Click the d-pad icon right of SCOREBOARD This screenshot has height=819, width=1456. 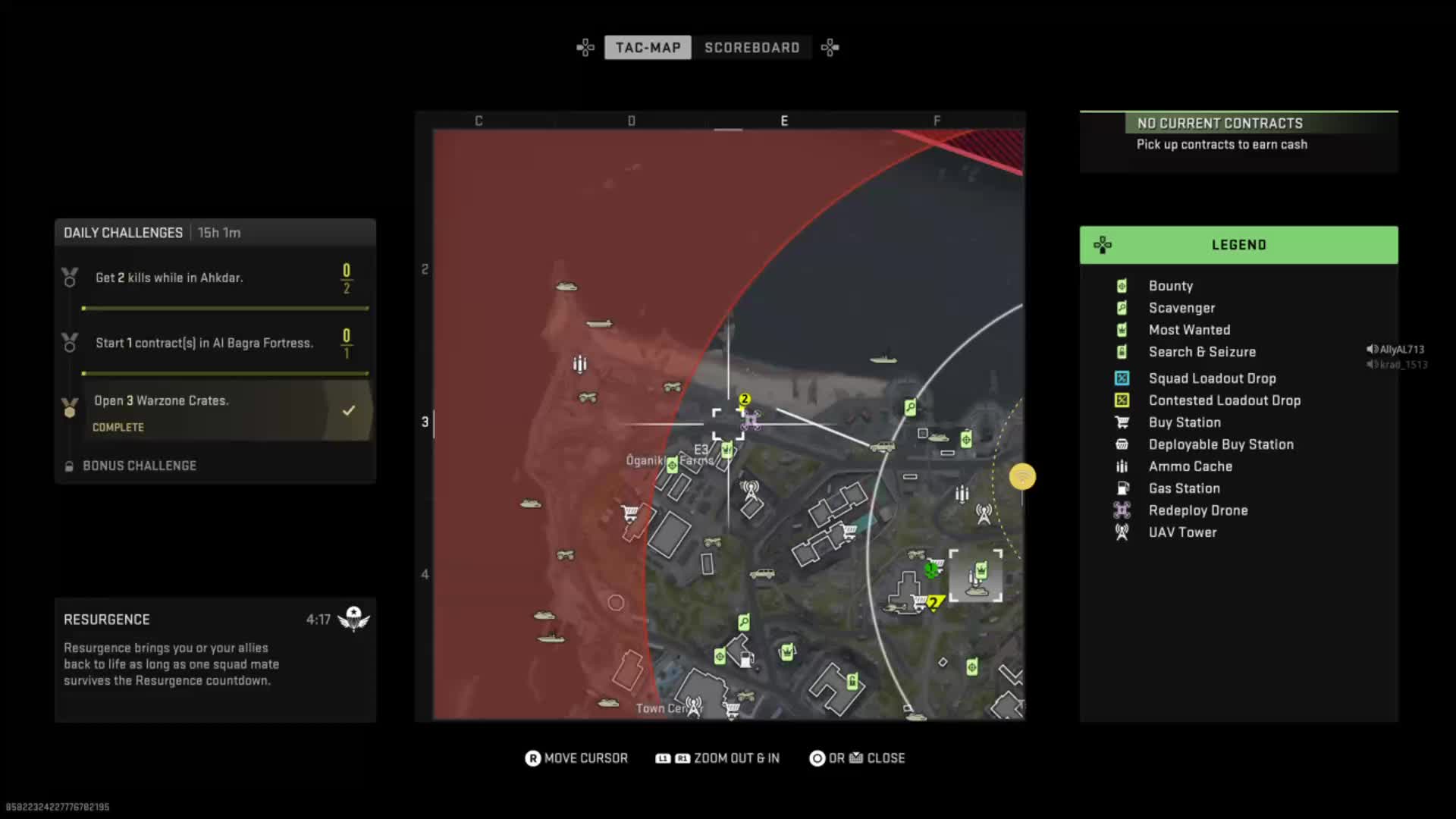(830, 48)
